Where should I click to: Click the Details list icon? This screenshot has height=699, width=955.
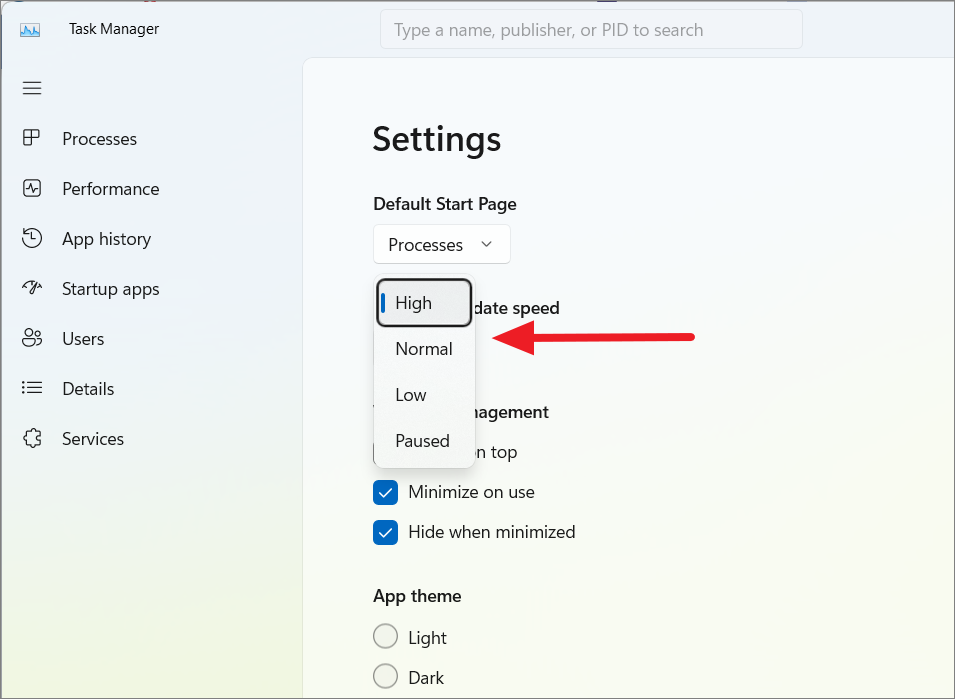pyautogui.click(x=32, y=388)
